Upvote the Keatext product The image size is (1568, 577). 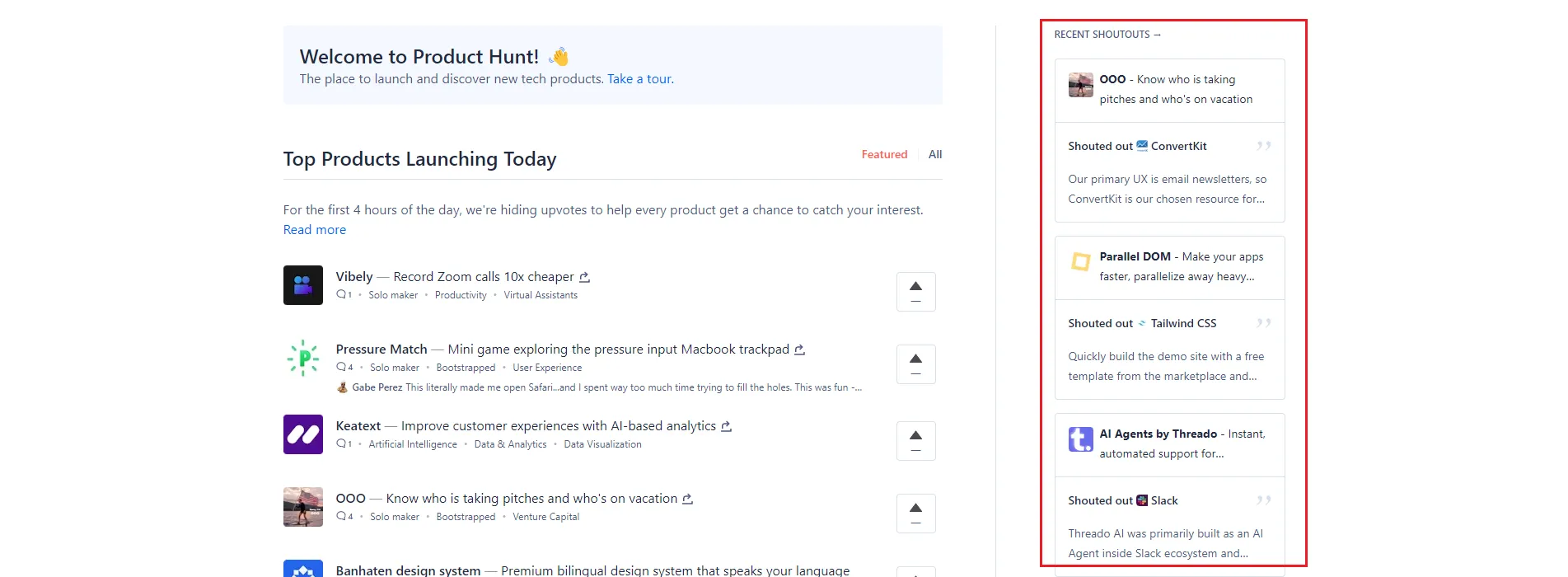click(x=915, y=441)
